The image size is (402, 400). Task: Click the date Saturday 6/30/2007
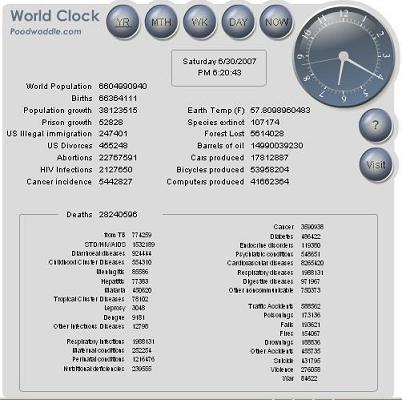pos(219,61)
